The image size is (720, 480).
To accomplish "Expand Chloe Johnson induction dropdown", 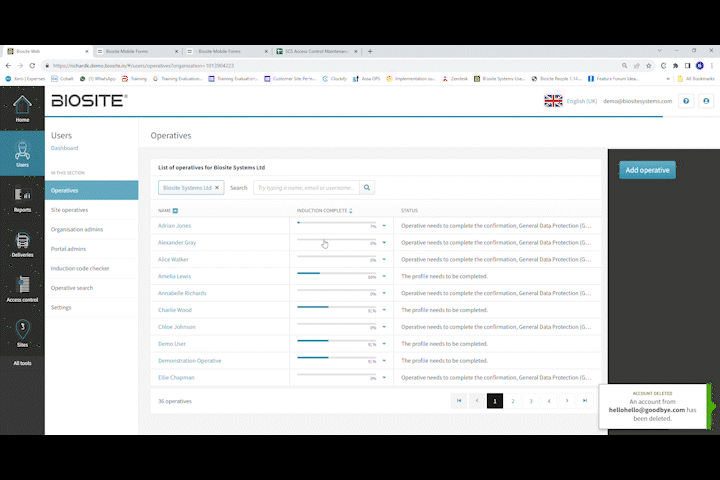I will 384,327.
